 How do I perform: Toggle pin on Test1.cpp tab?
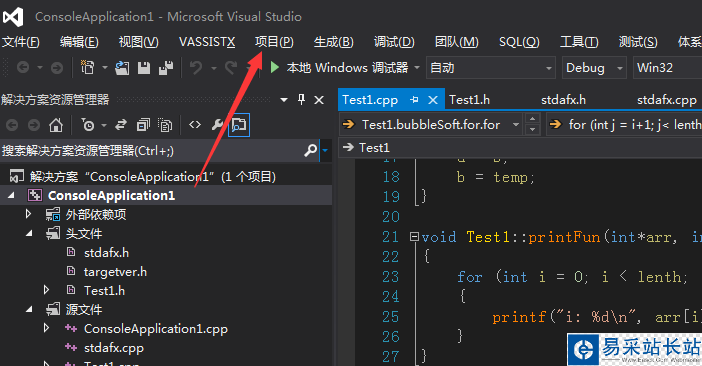coord(414,100)
